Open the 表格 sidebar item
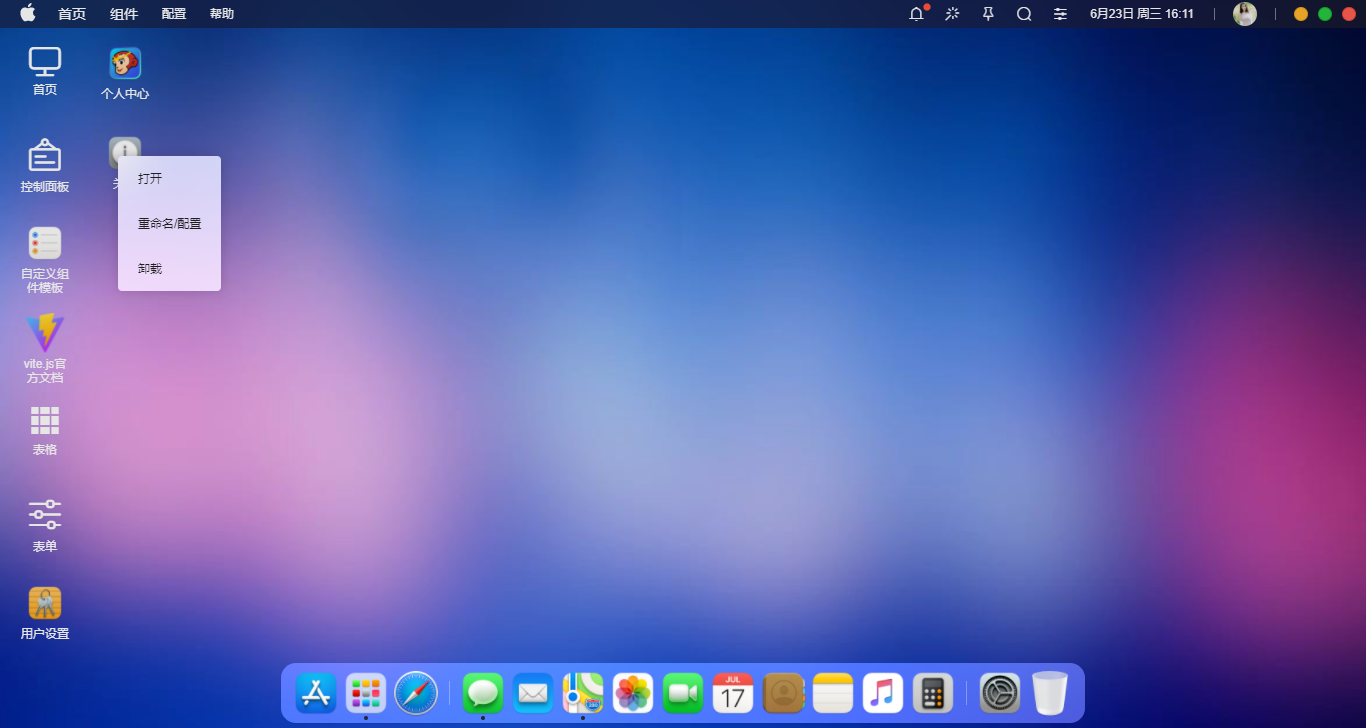This screenshot has height=728, width=1366. click(44, 430)
